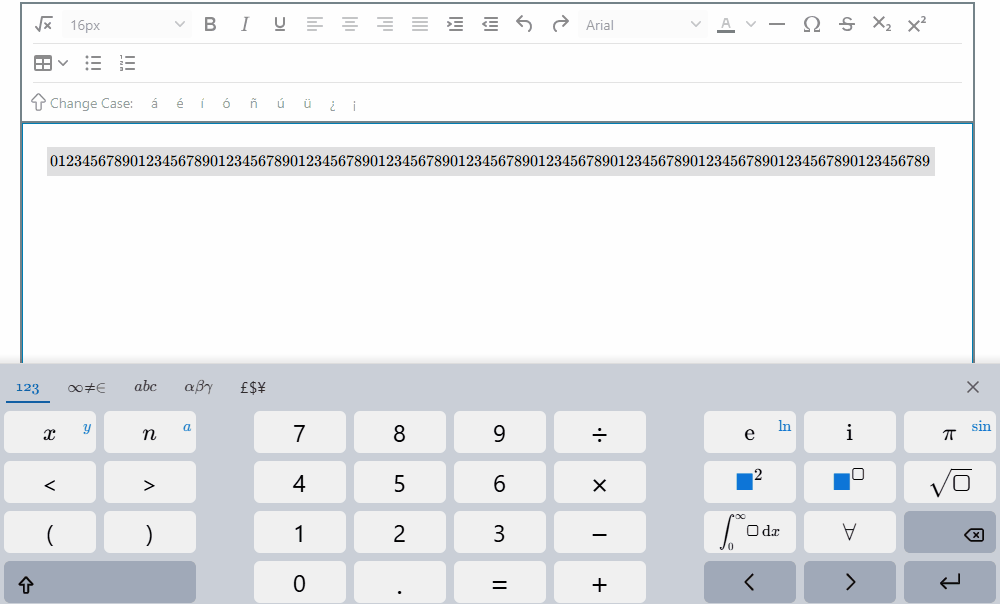The width and height of the screenshot is (1000, 604).
Task: Open the text color picker arrow
Action: (751, 25)
